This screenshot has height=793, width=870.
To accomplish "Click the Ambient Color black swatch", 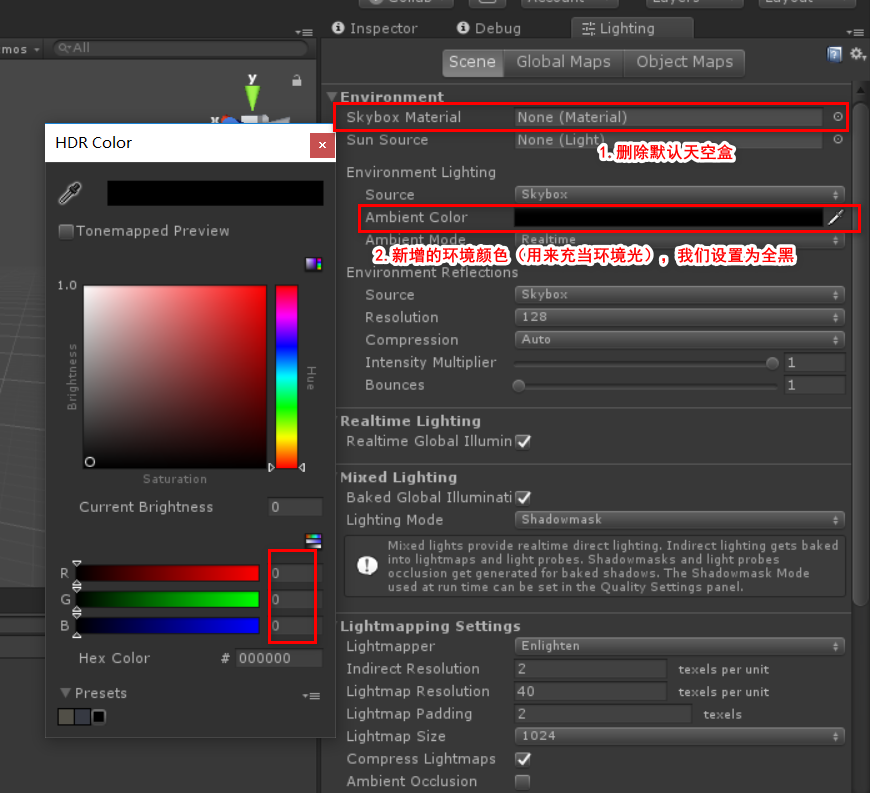I will point(669,218).
